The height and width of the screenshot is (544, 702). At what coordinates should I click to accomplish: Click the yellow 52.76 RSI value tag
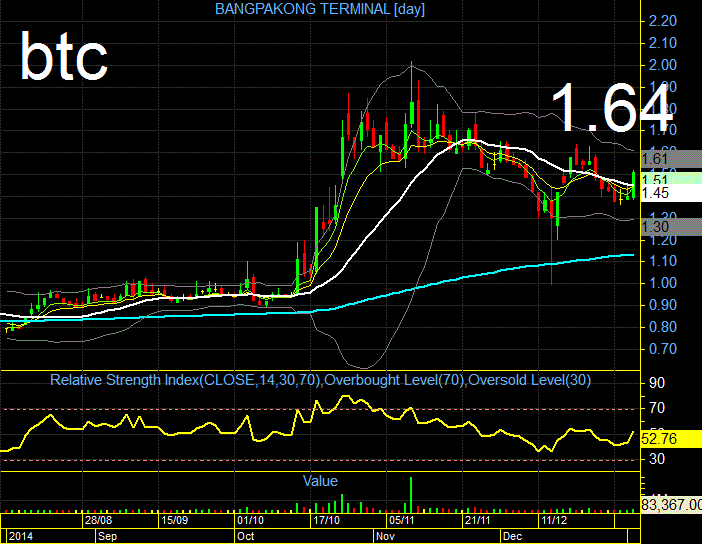(x=671, y=438)
